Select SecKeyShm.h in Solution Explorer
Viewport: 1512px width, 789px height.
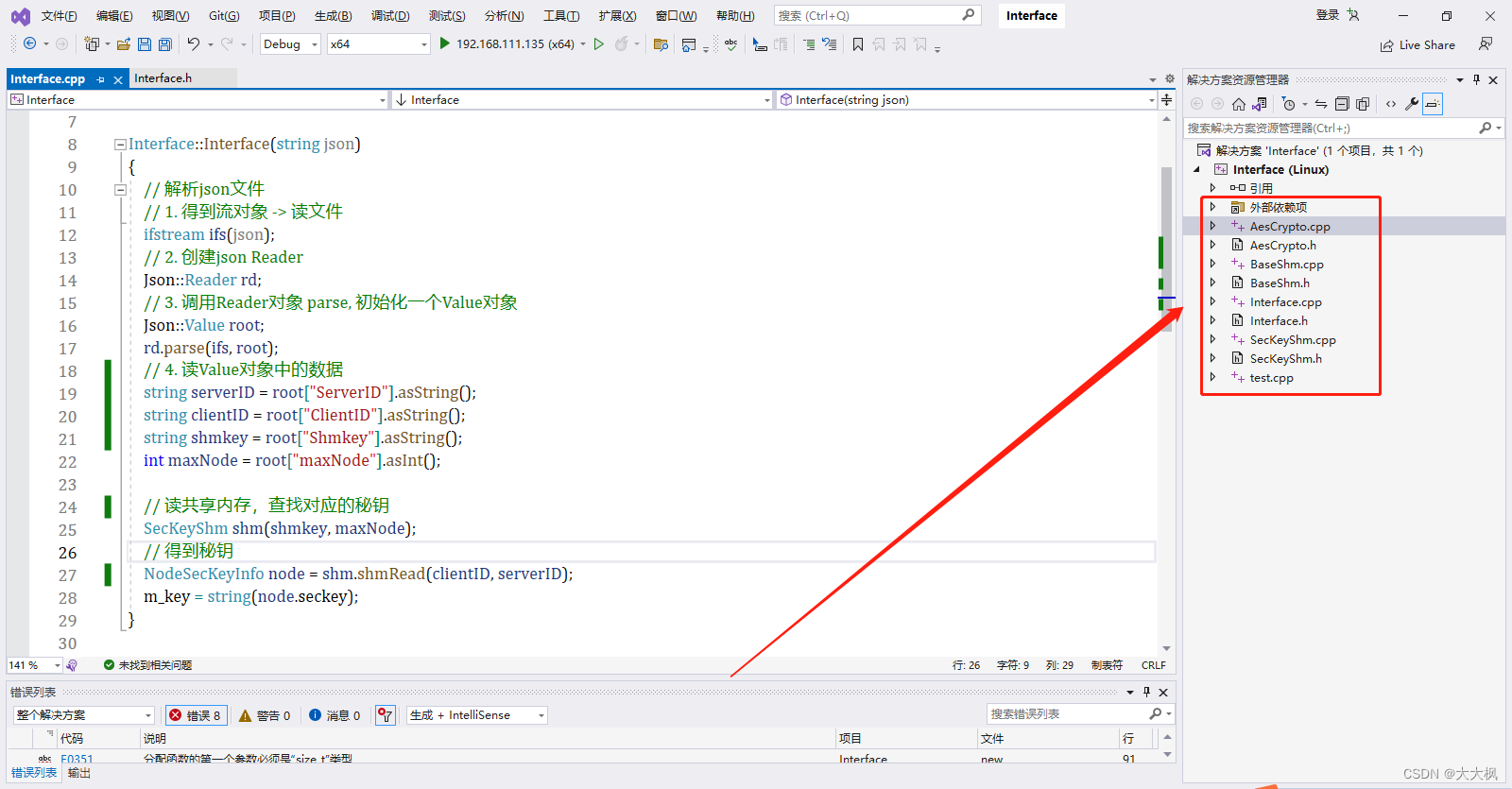[x=1285, y=358]
